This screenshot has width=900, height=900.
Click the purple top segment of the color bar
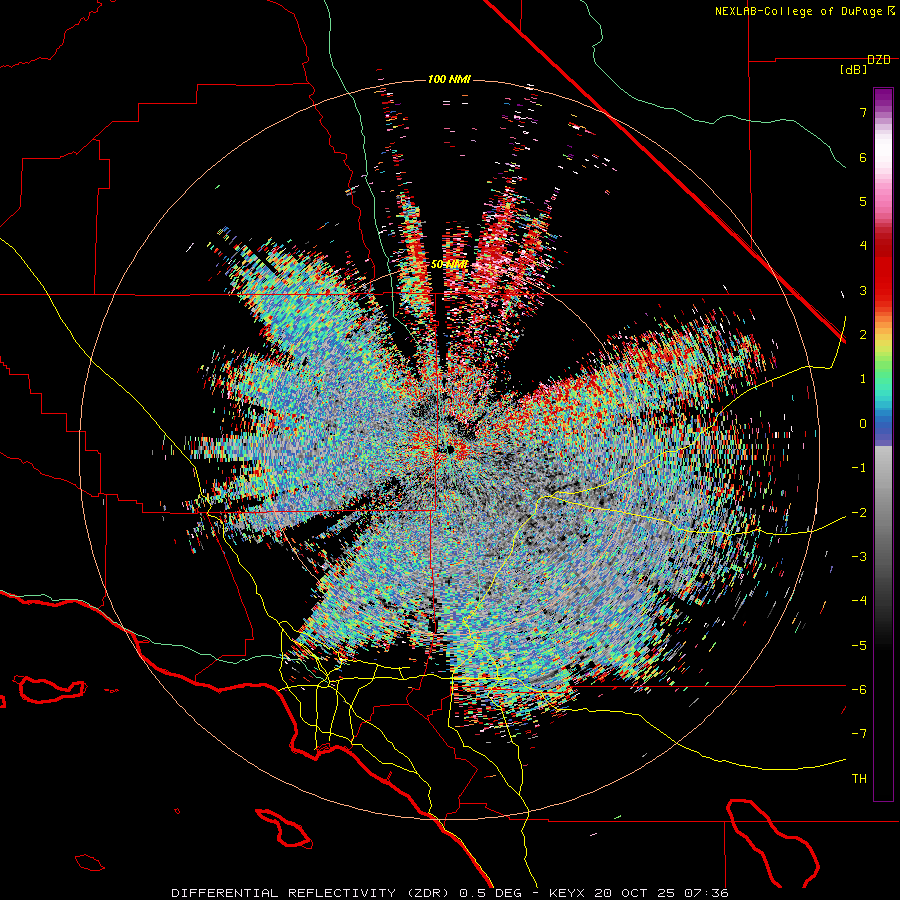click(x=883, y=98)
